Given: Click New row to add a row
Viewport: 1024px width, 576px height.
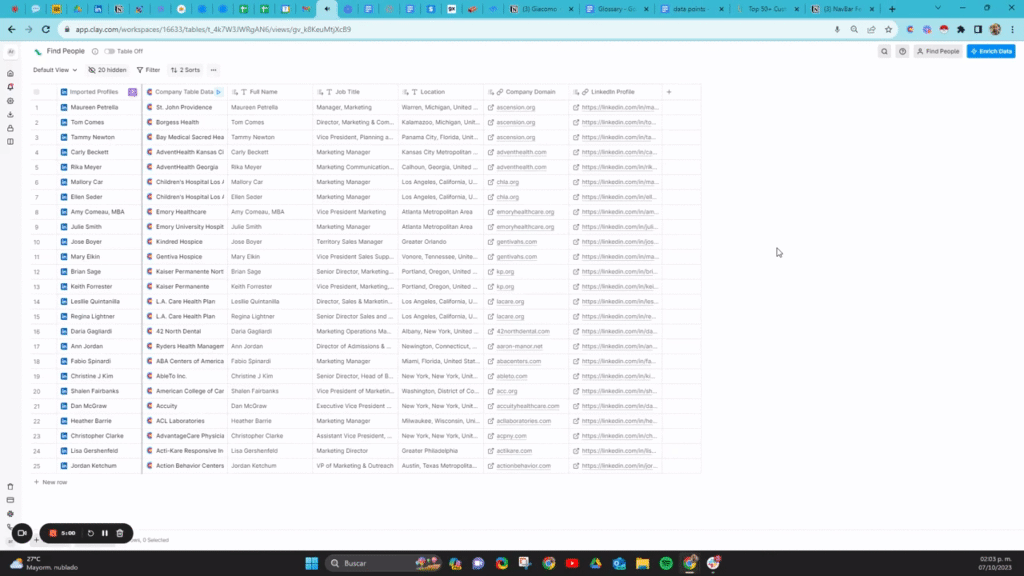Looking at the screenshot, I should point(51,482).
